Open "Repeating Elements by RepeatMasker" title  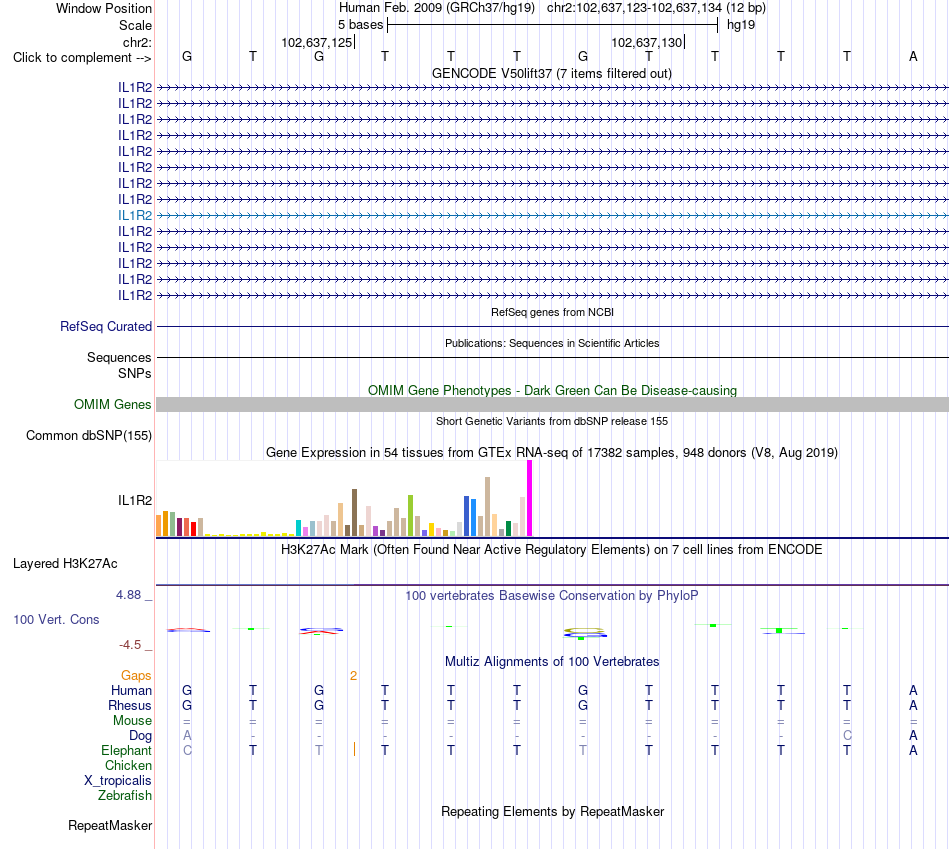(552, 812)
